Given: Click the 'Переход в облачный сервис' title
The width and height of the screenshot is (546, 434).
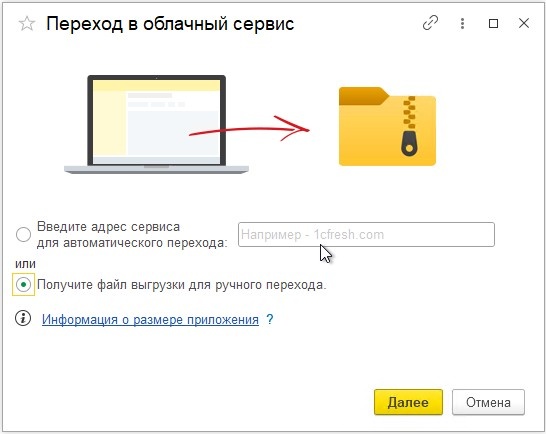Looking at the screenshot, I should click(x=170, y=24).
